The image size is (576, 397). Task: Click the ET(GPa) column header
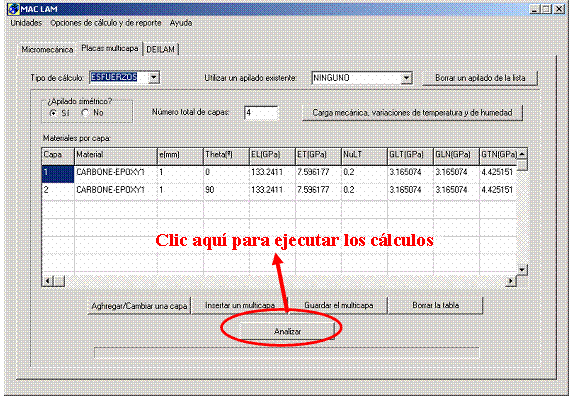[x=318, y=155]
